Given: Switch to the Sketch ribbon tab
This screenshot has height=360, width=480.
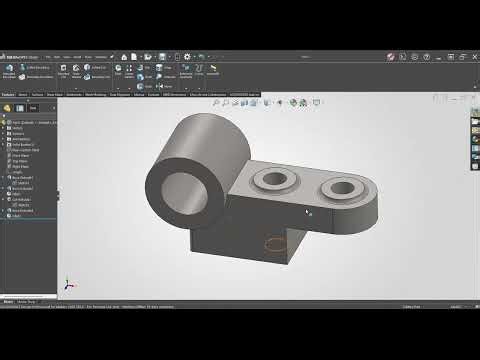Looking at the screenshot, I should (23, 94).
